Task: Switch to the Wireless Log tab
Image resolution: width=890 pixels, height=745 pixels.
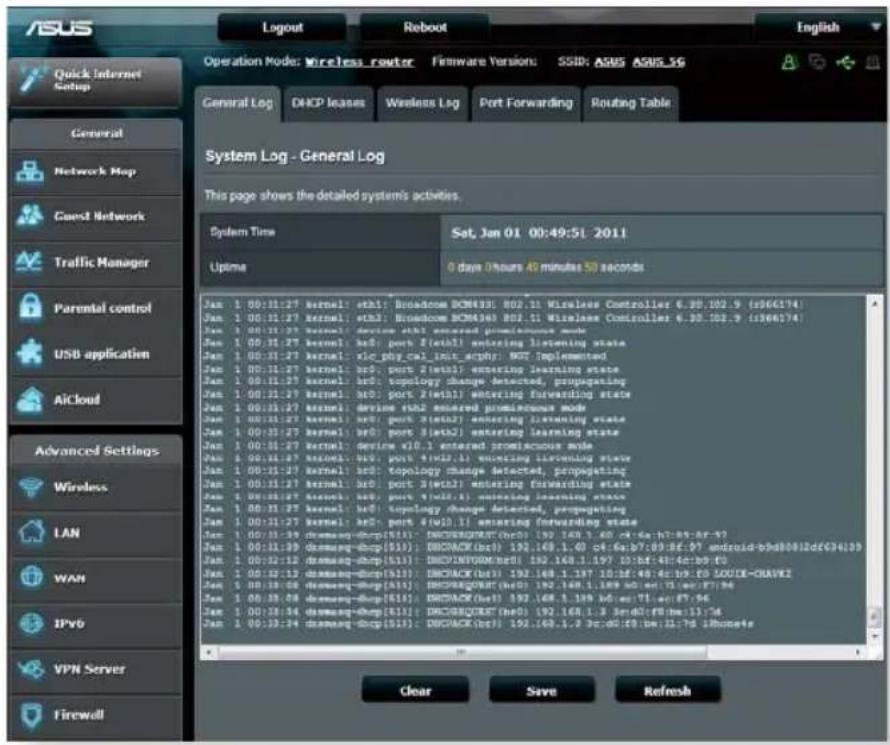Action: click(x=422, y=104)
